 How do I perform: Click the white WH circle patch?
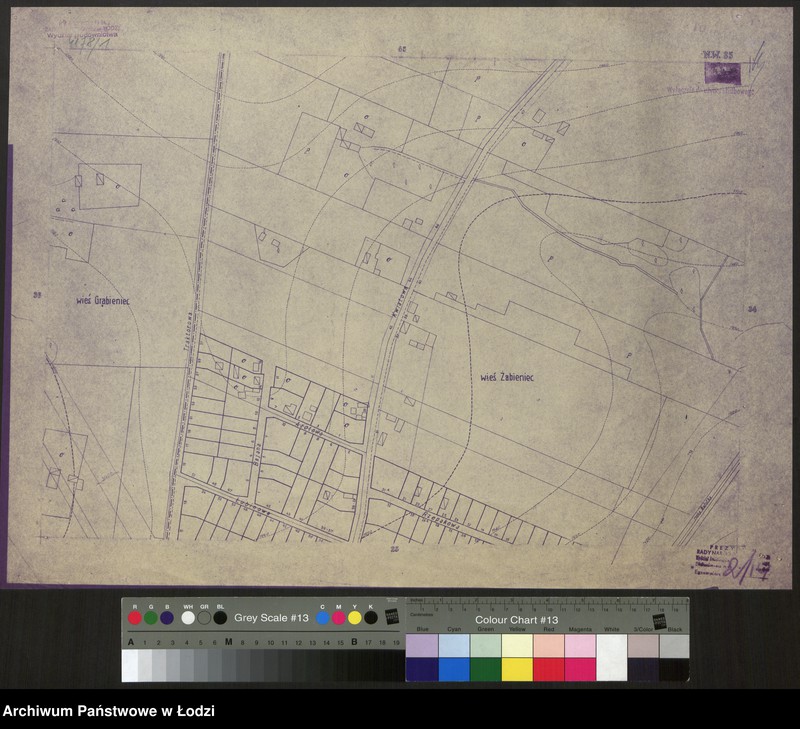[188, 618]
